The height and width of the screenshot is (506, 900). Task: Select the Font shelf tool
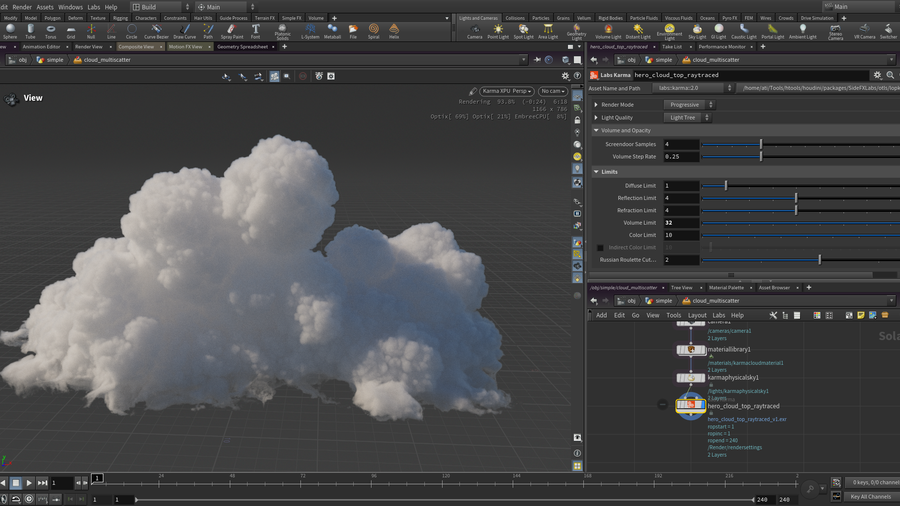(x=255, y=31)
